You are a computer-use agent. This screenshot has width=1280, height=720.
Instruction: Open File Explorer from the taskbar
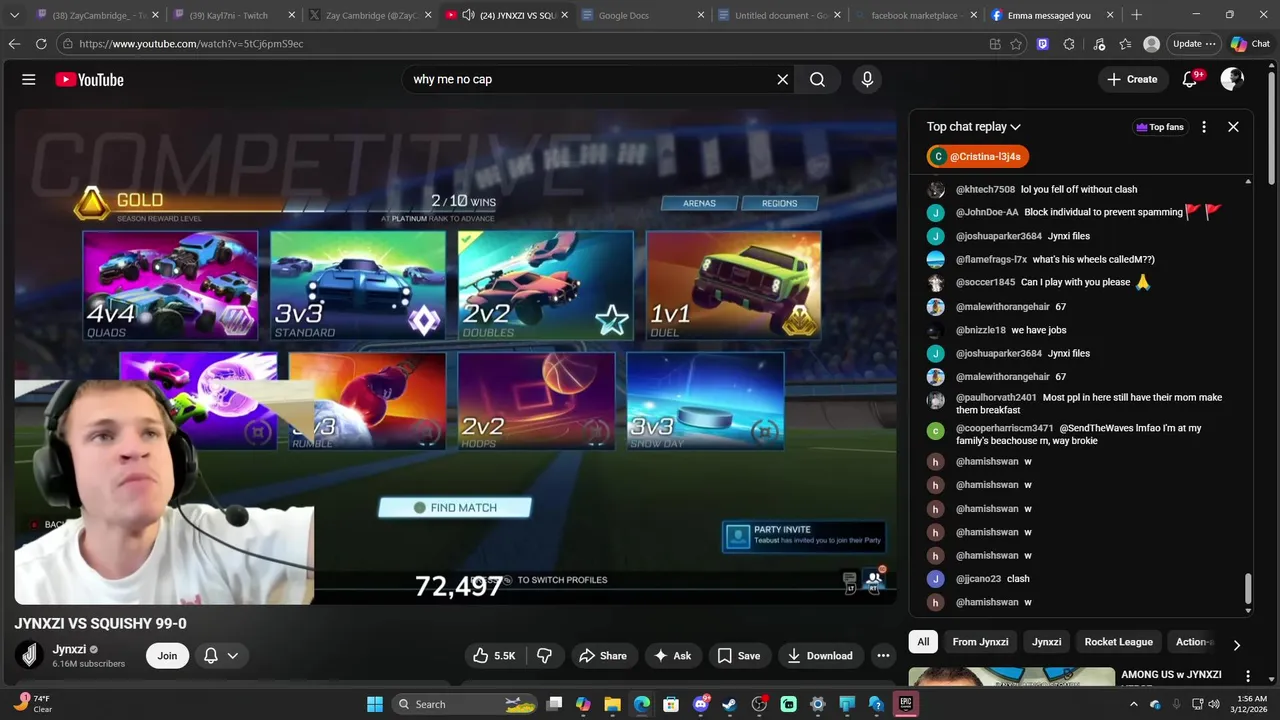coord(612,704)
